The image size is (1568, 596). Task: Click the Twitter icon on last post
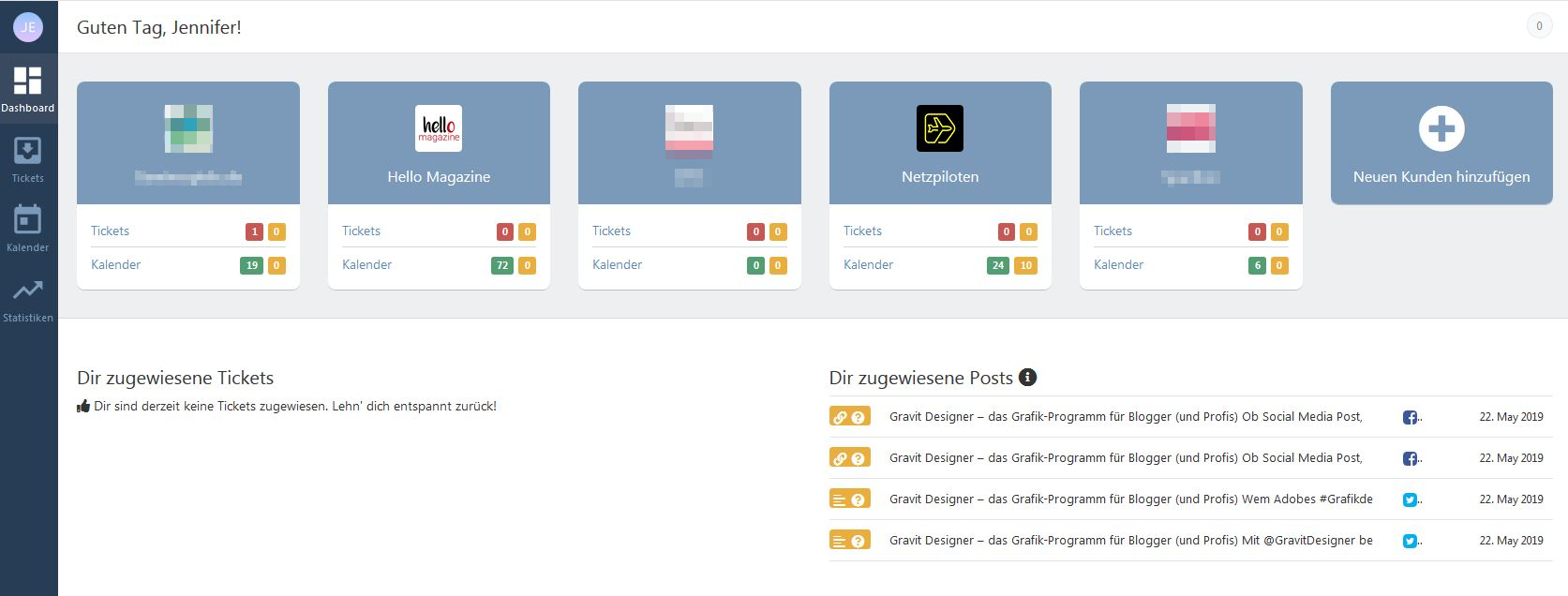coord(1410,541)
